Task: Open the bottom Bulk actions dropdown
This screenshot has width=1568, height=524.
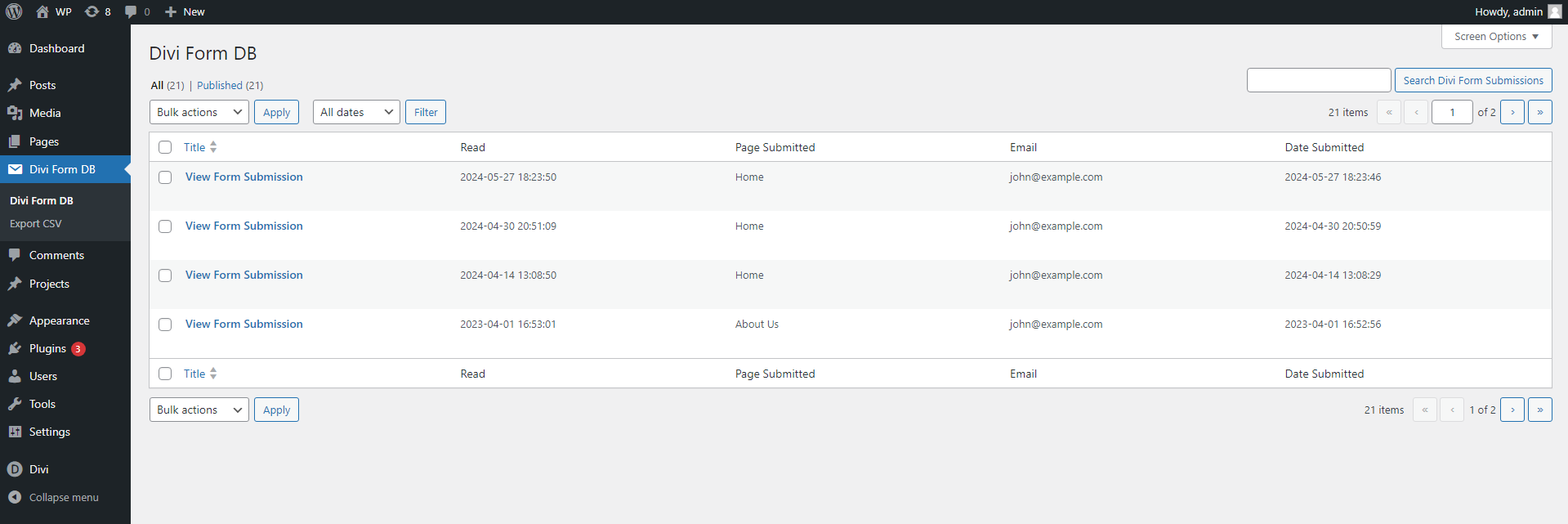Action: [x=199, y=410]
